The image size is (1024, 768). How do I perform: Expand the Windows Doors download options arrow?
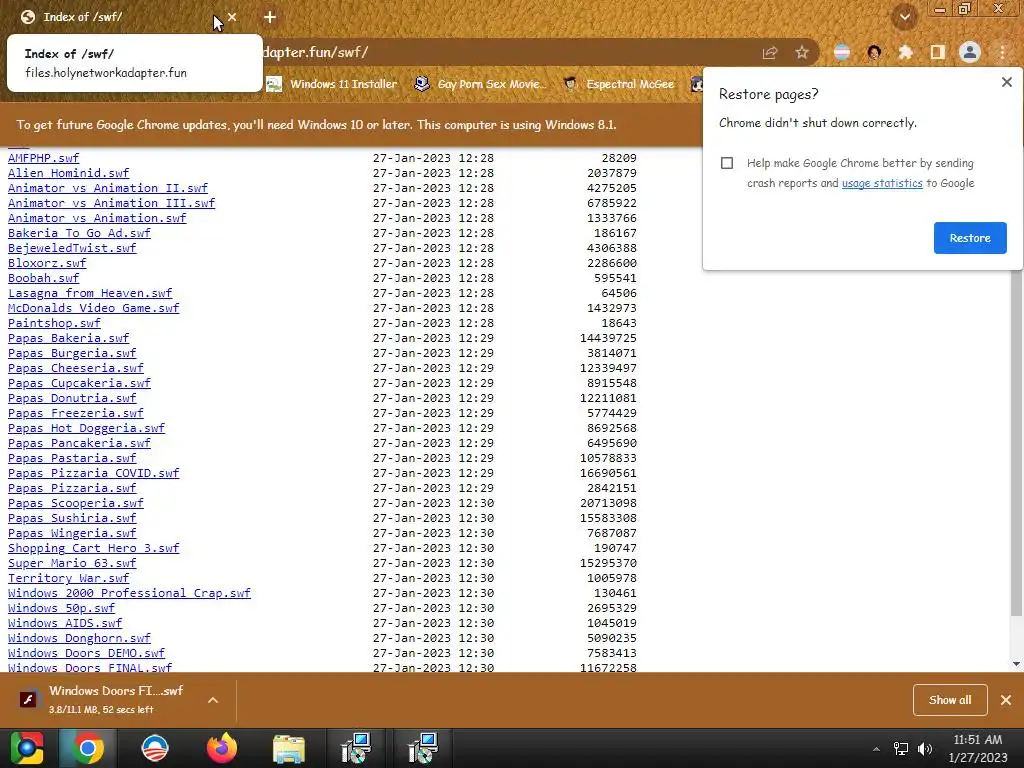pyautogui.click(x=213, y=700)
